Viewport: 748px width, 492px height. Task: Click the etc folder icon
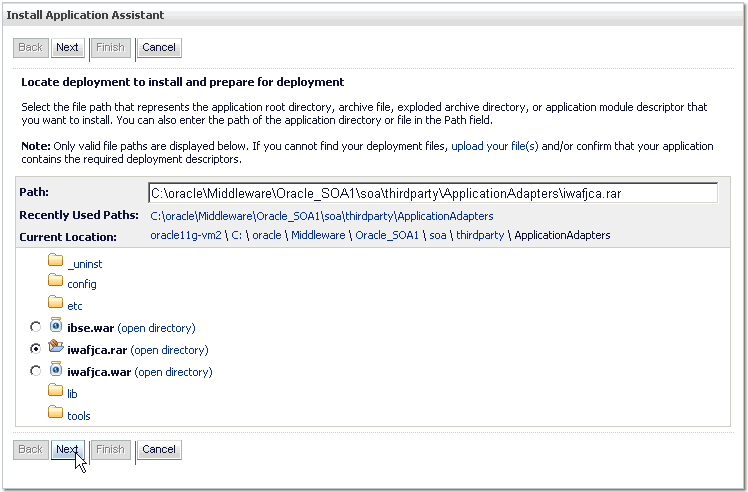[x=55, y=302]
